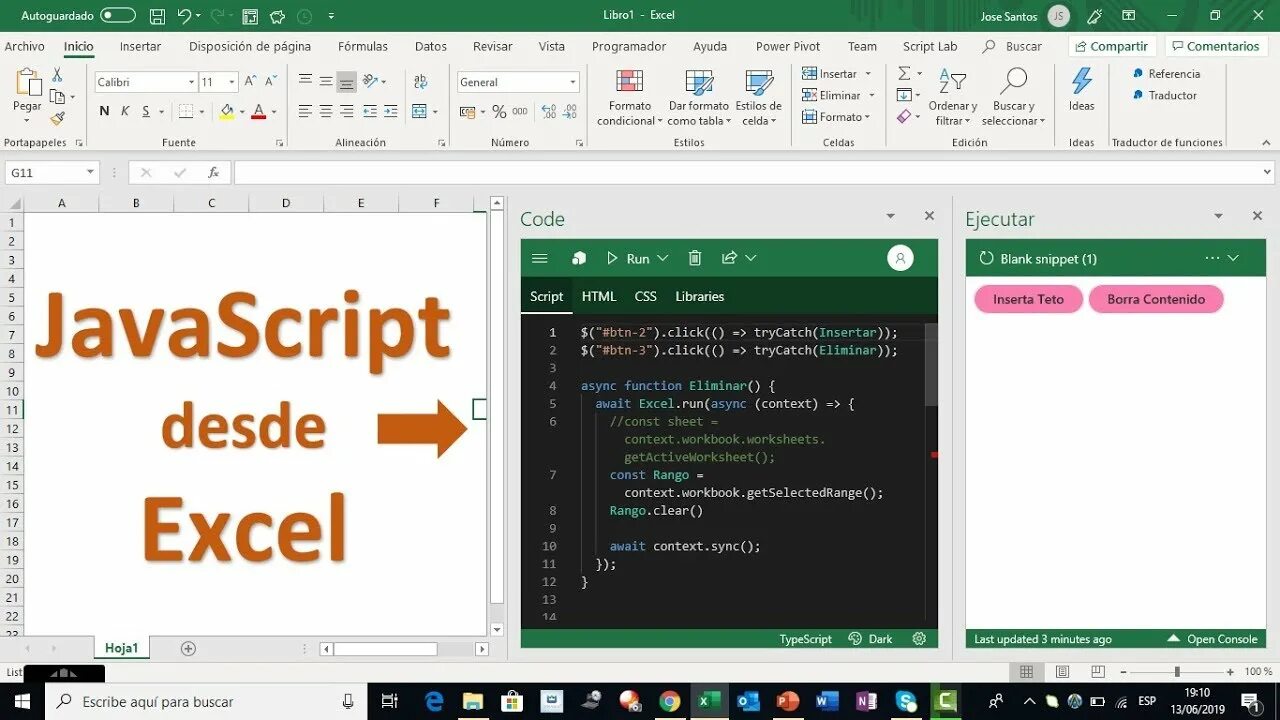
Task: Open the Inicio ribbon tab
Action: tap(78, 46)
